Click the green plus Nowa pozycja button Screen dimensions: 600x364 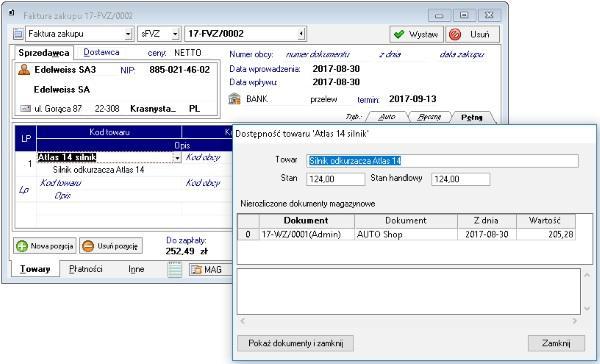point(45,246)
